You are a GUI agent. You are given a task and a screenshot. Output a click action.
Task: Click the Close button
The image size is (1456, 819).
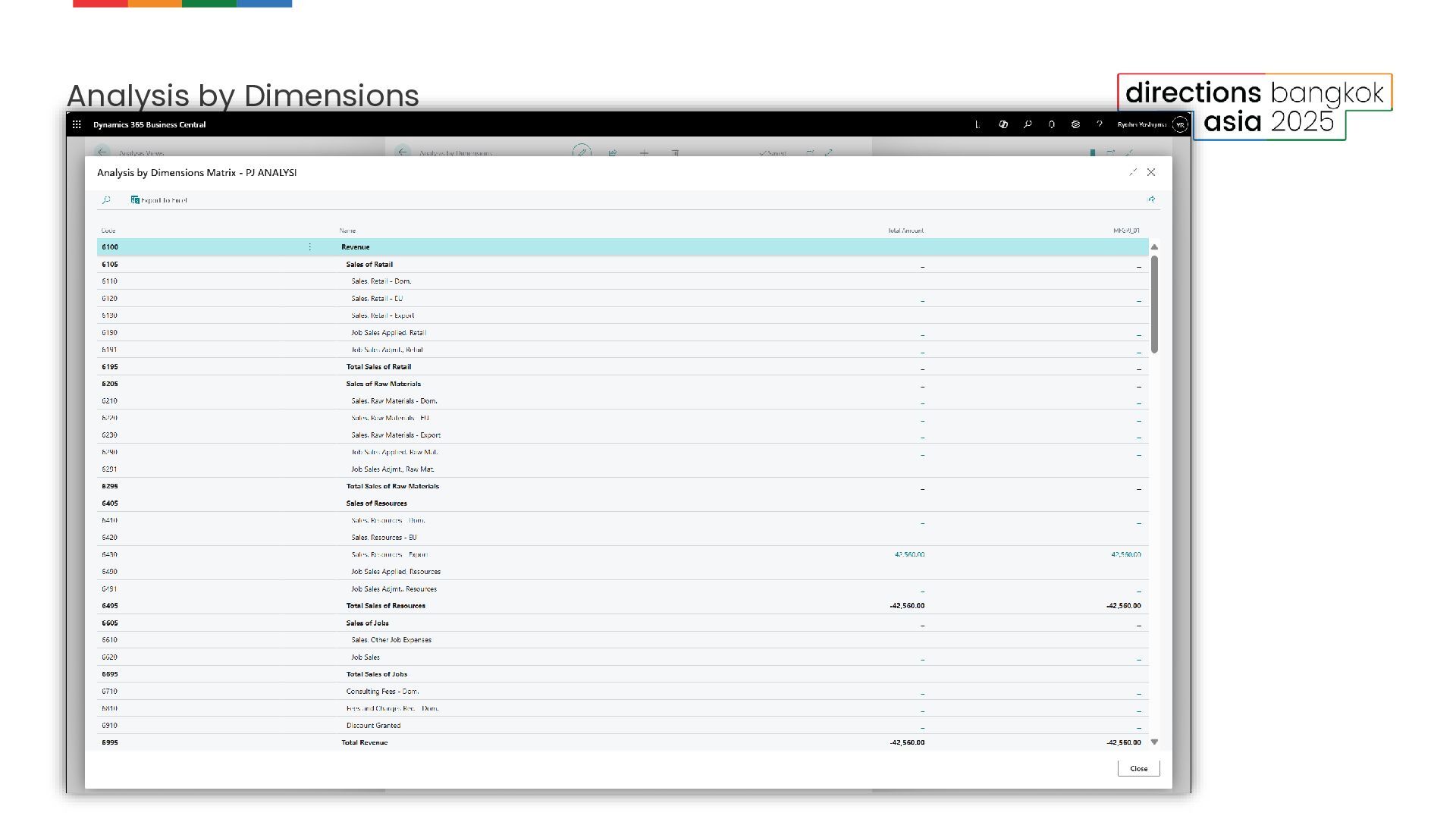(x=1138, y=768)
